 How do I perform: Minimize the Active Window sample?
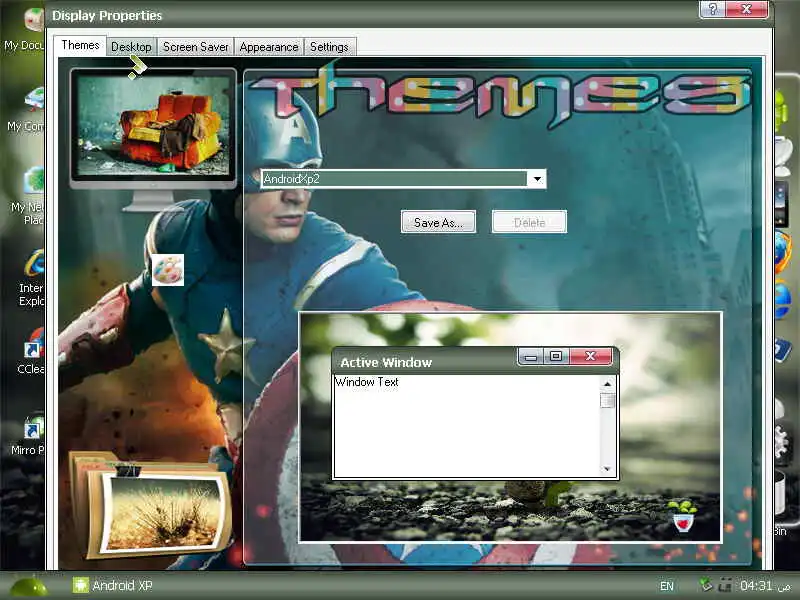coord(531,357)
